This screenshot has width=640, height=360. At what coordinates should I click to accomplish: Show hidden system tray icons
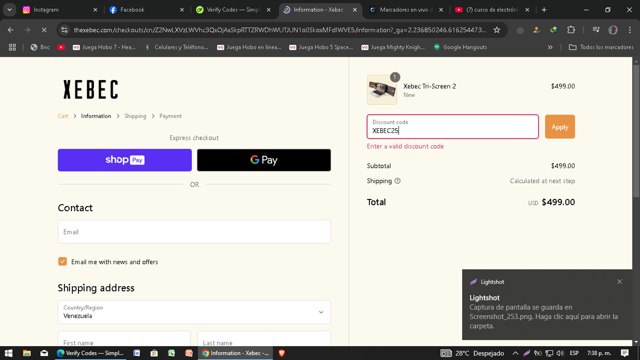point(515,353)
